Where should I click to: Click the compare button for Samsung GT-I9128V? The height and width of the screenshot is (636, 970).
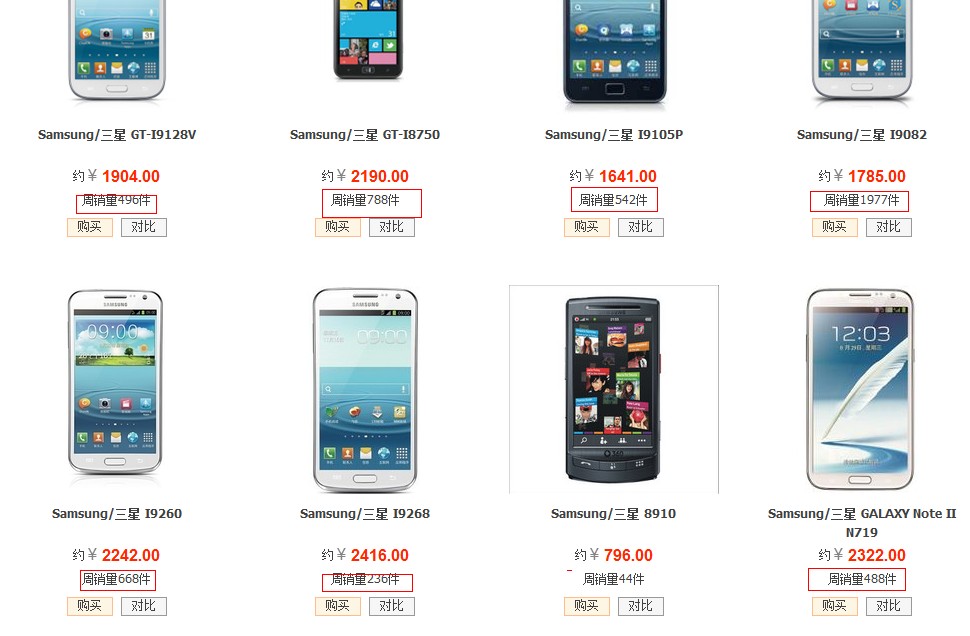click(x=144, y=227)
